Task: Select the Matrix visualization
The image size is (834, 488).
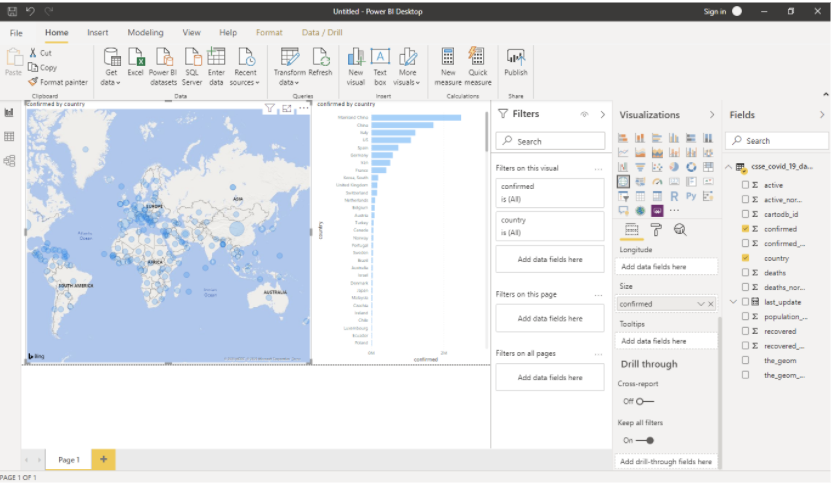Action: pyautogui.click(x=657, y=196)
